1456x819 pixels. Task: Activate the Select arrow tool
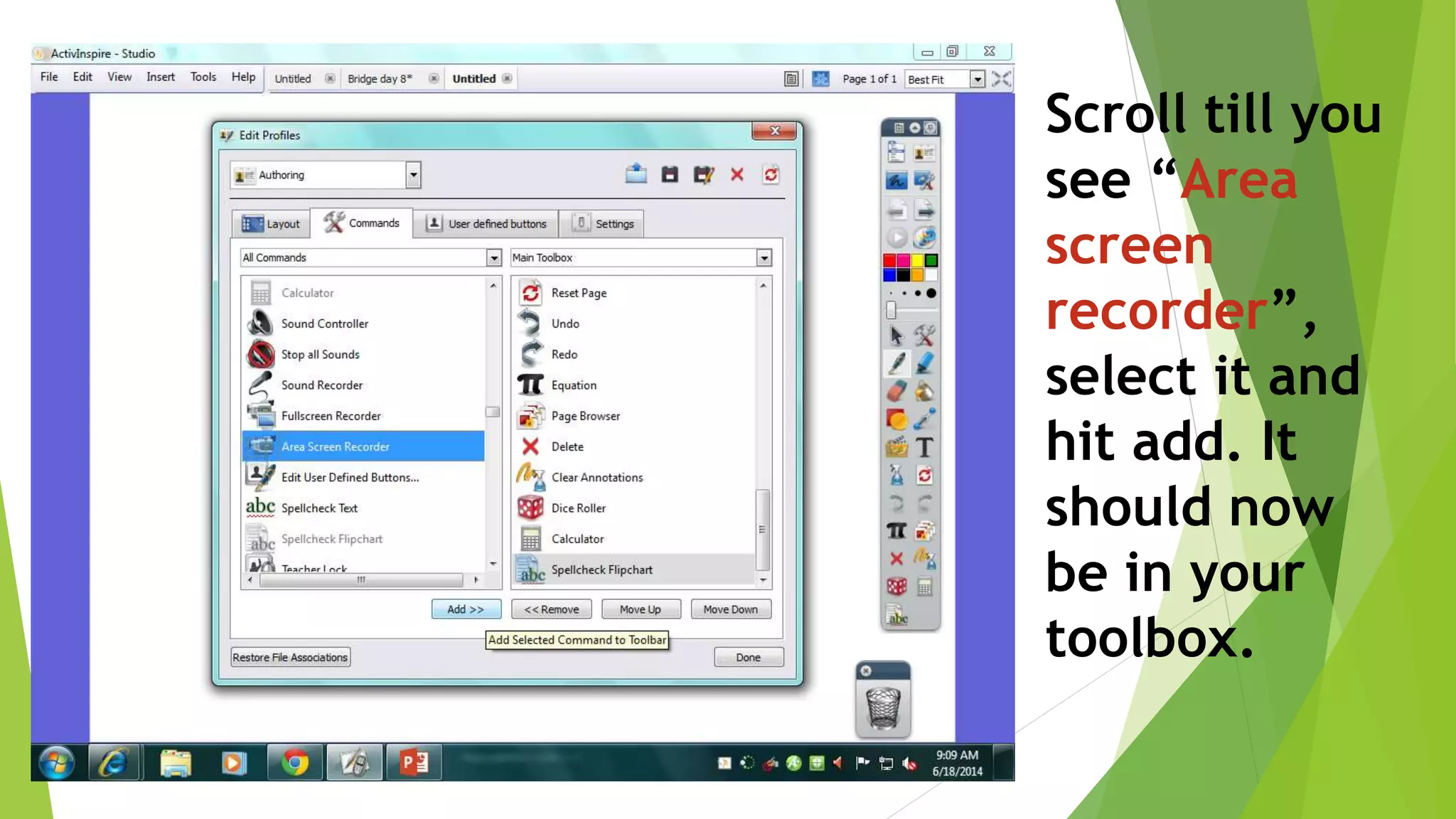point(896,335)
